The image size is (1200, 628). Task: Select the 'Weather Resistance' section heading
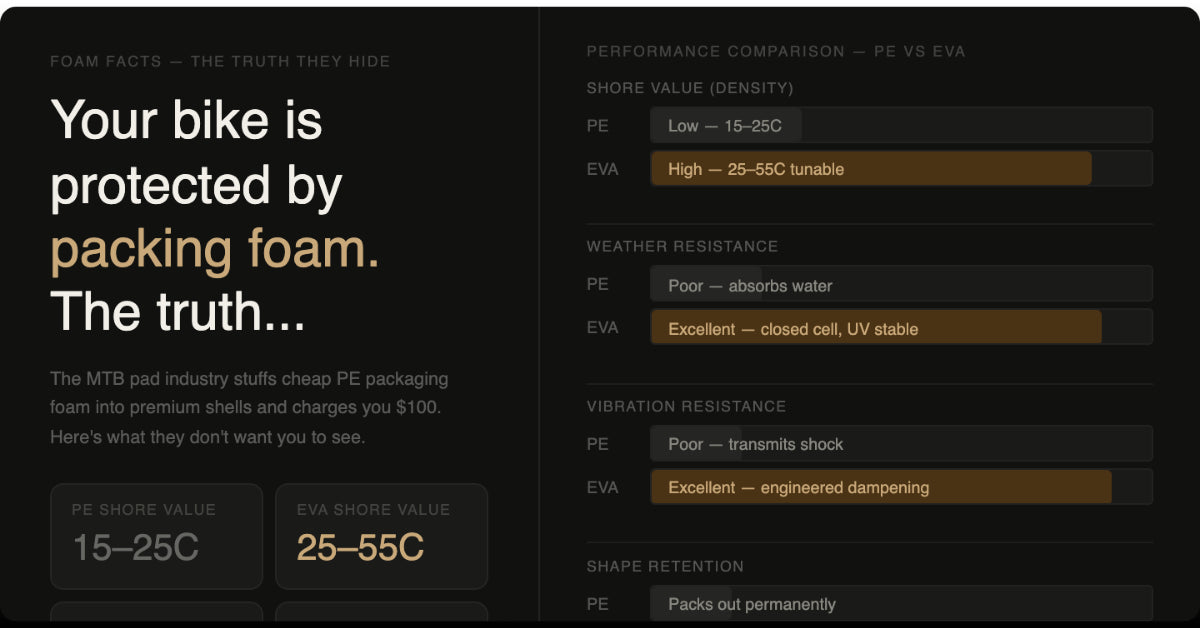pyautogui.click(x=682, y=246)
